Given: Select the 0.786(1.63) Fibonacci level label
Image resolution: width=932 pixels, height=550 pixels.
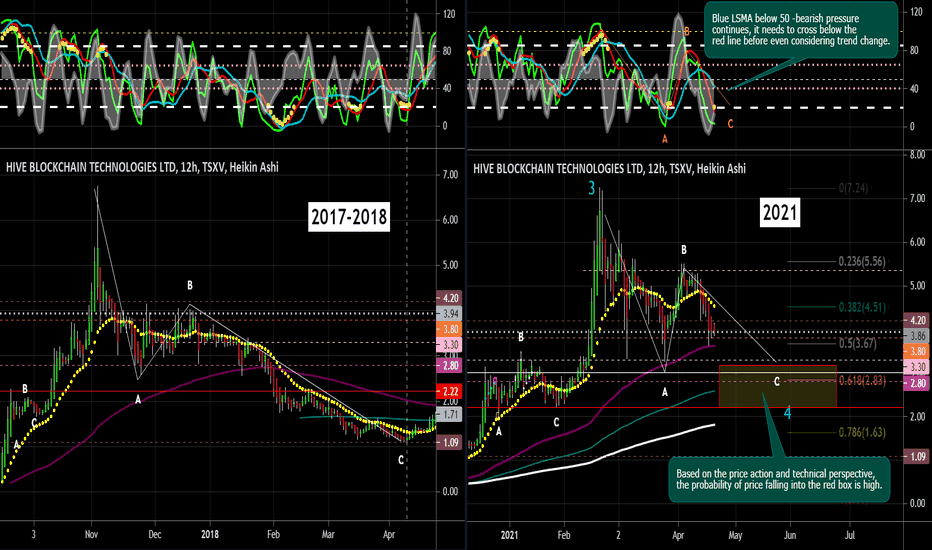Looking at the screenshot, I should click(x=862, y=432).
